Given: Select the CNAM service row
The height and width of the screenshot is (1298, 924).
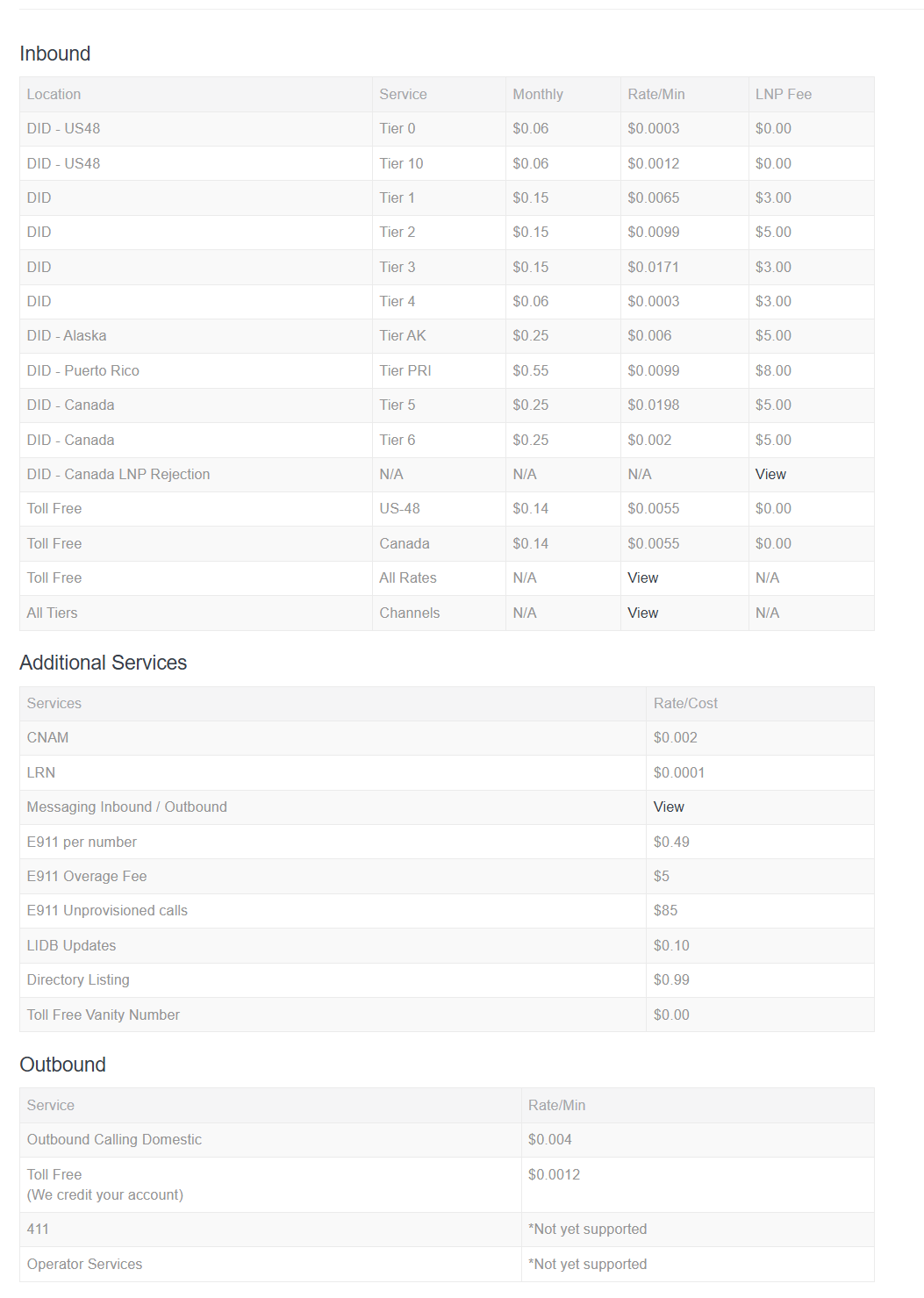Looking at the screenshot, I should point(447,737).
